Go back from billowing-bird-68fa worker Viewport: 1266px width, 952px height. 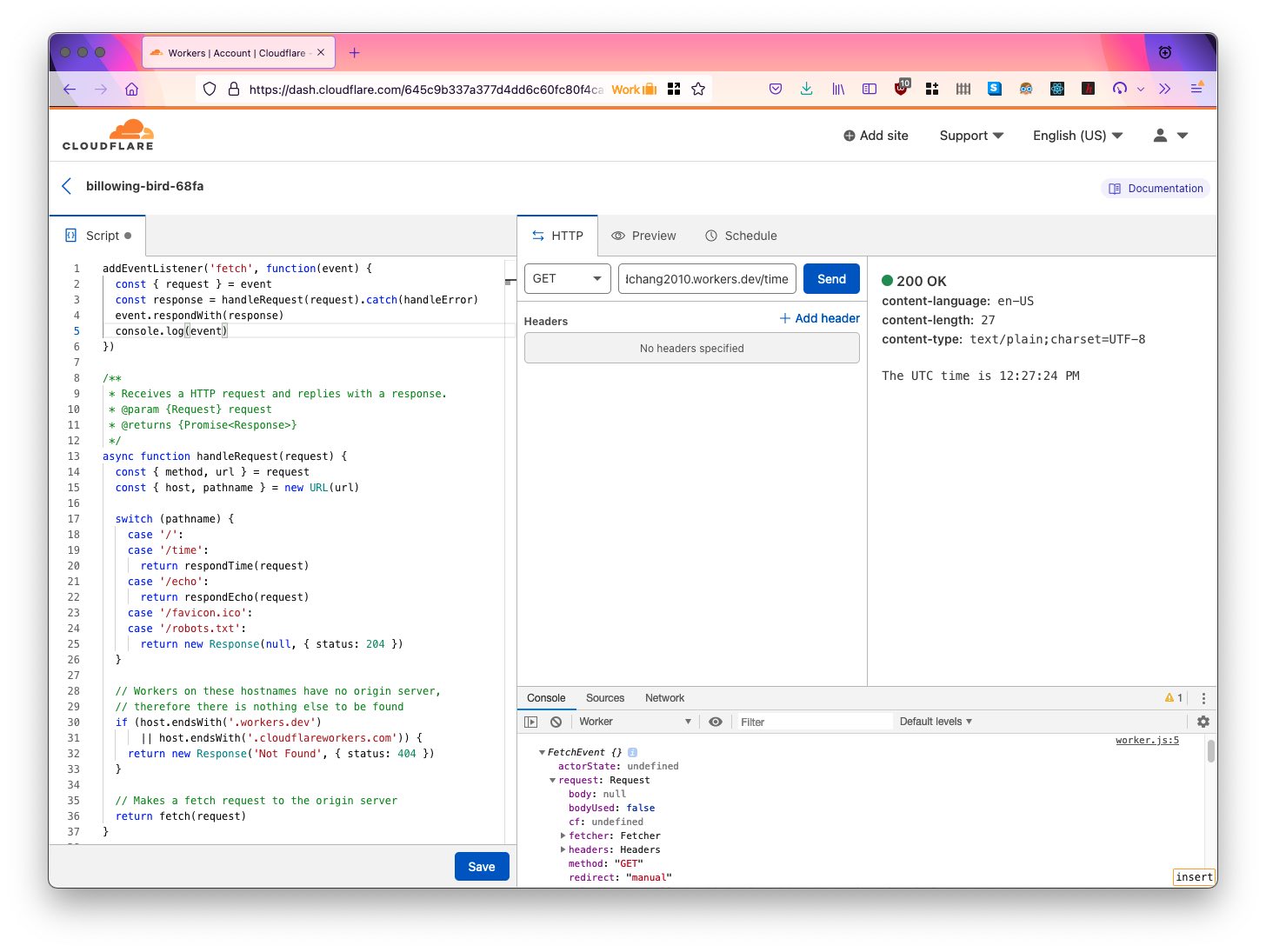[67, 186]
